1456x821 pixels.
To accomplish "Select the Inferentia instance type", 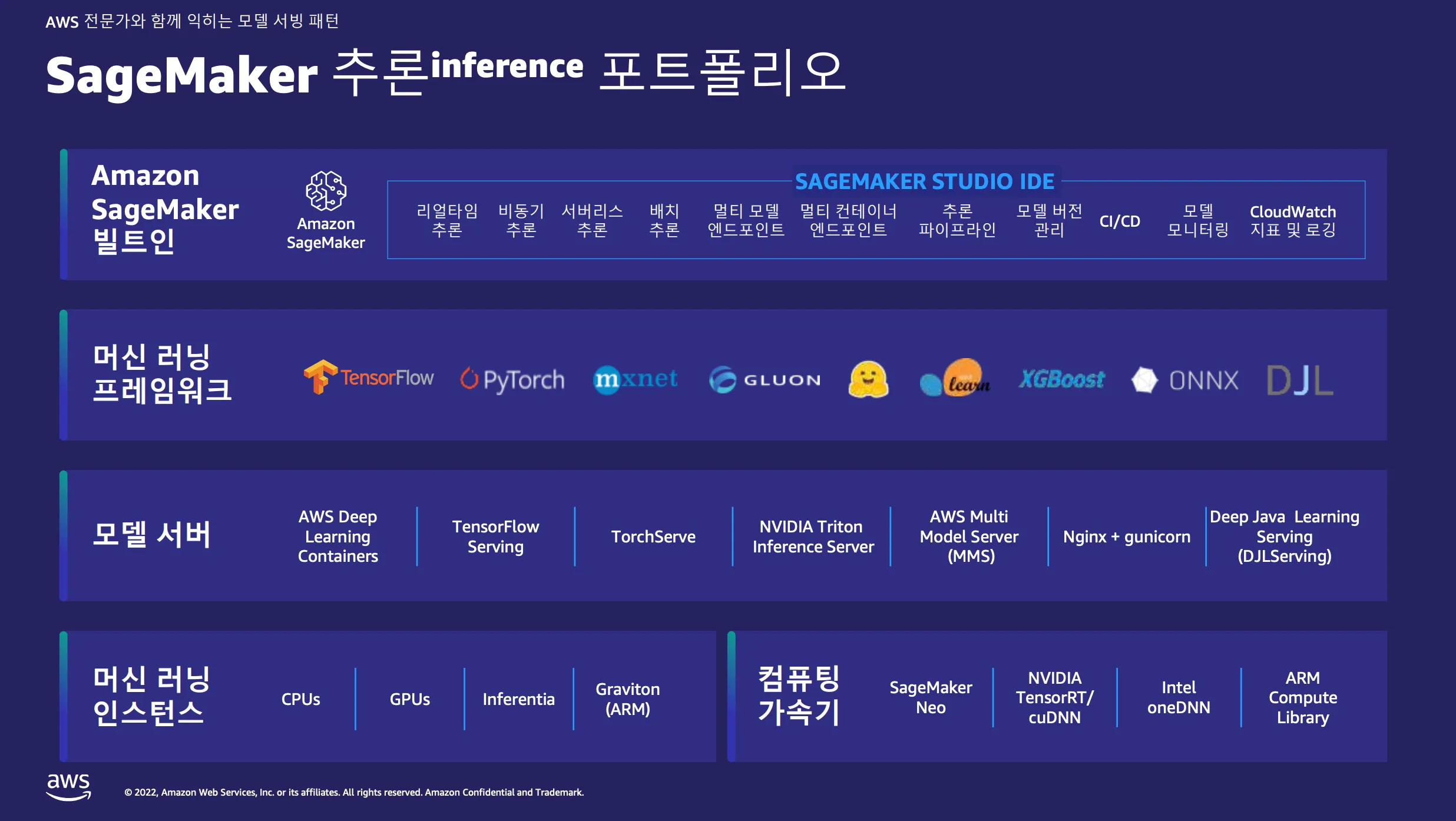I will (x=519, y=699).
